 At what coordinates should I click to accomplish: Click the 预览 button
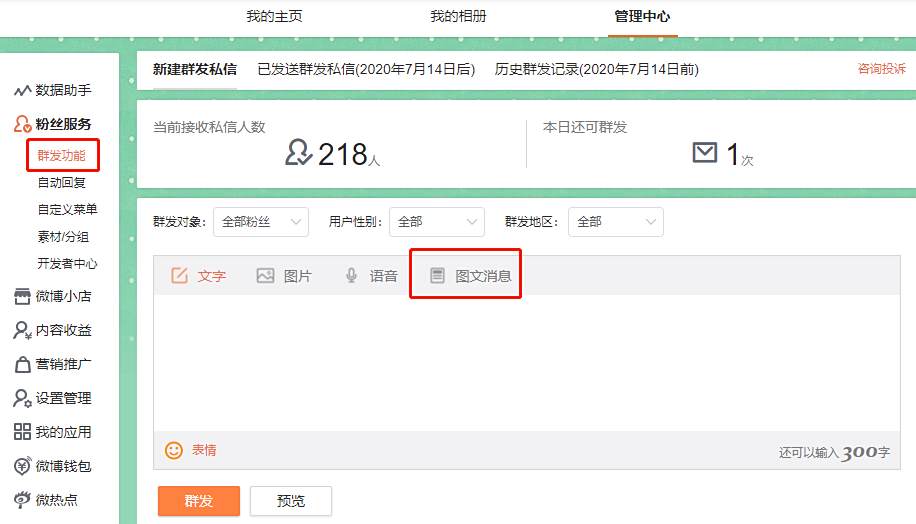[x=291, y=501]
